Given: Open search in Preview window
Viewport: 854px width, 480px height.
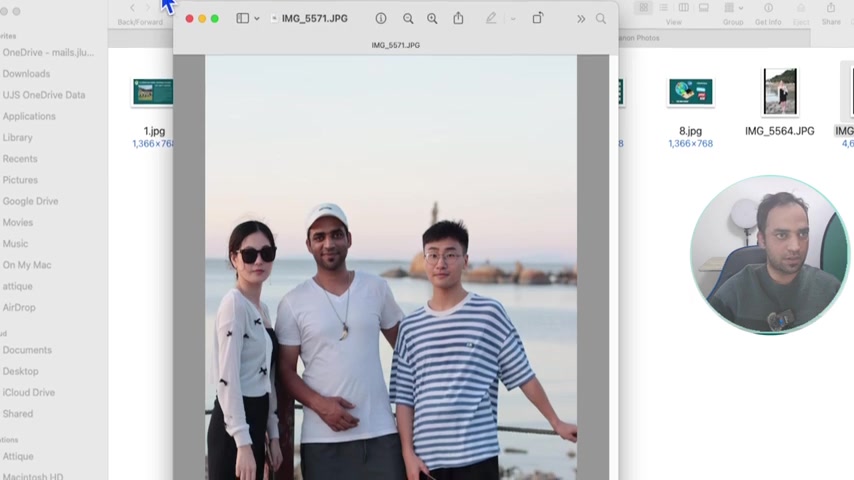Looking at the screenshot, I should point(601,19).
